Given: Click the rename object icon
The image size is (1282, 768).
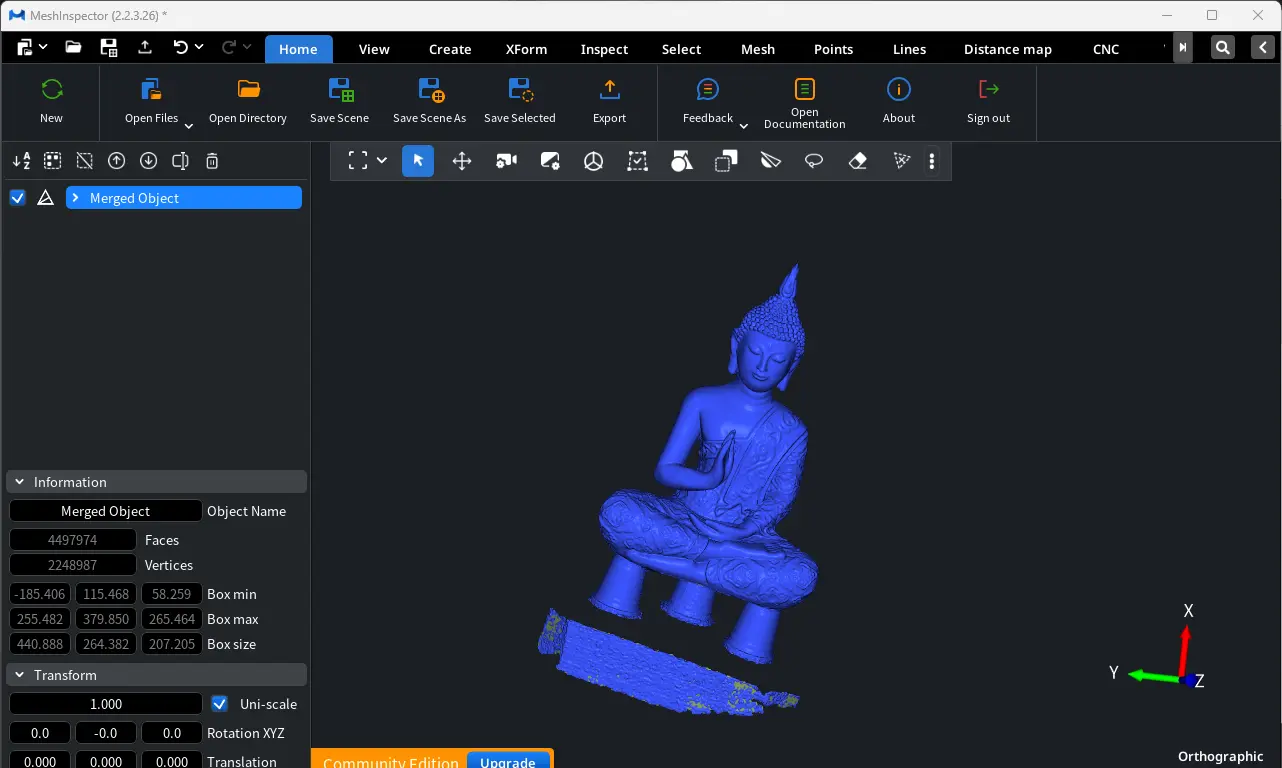Looking at the screenshot, I should point(181,161).
